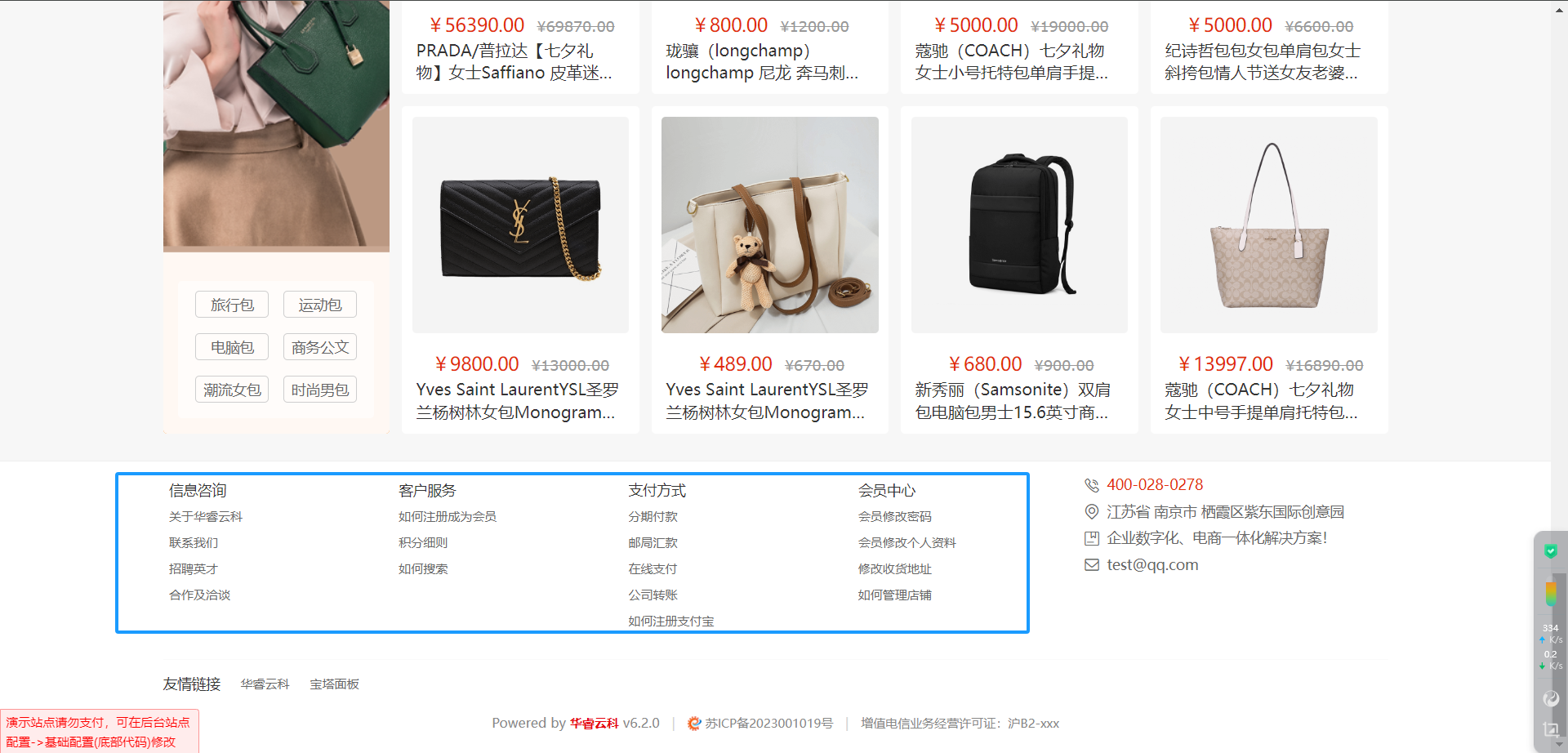Select the 商务公文 category tag
Viewport: 1568px width, 753px height.
point(320,347)
